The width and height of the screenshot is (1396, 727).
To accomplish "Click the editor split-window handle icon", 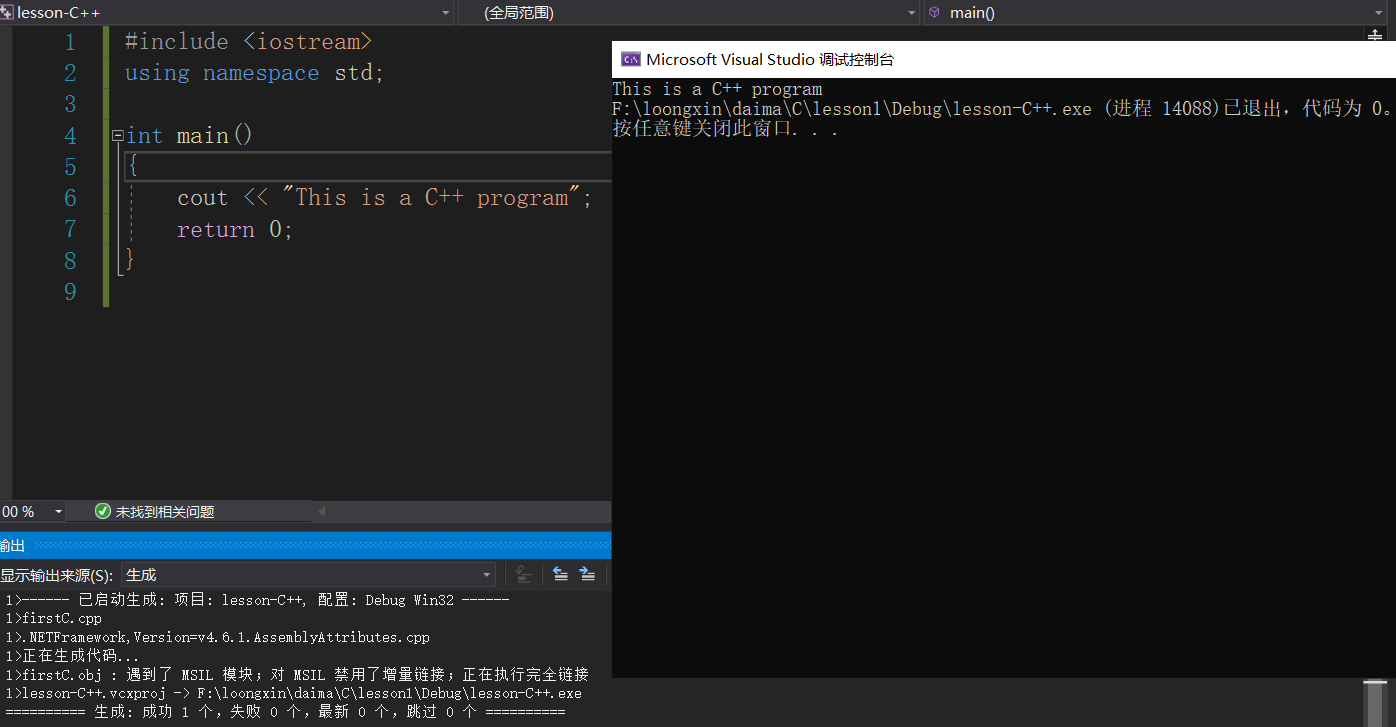I will coord(1374,34).
